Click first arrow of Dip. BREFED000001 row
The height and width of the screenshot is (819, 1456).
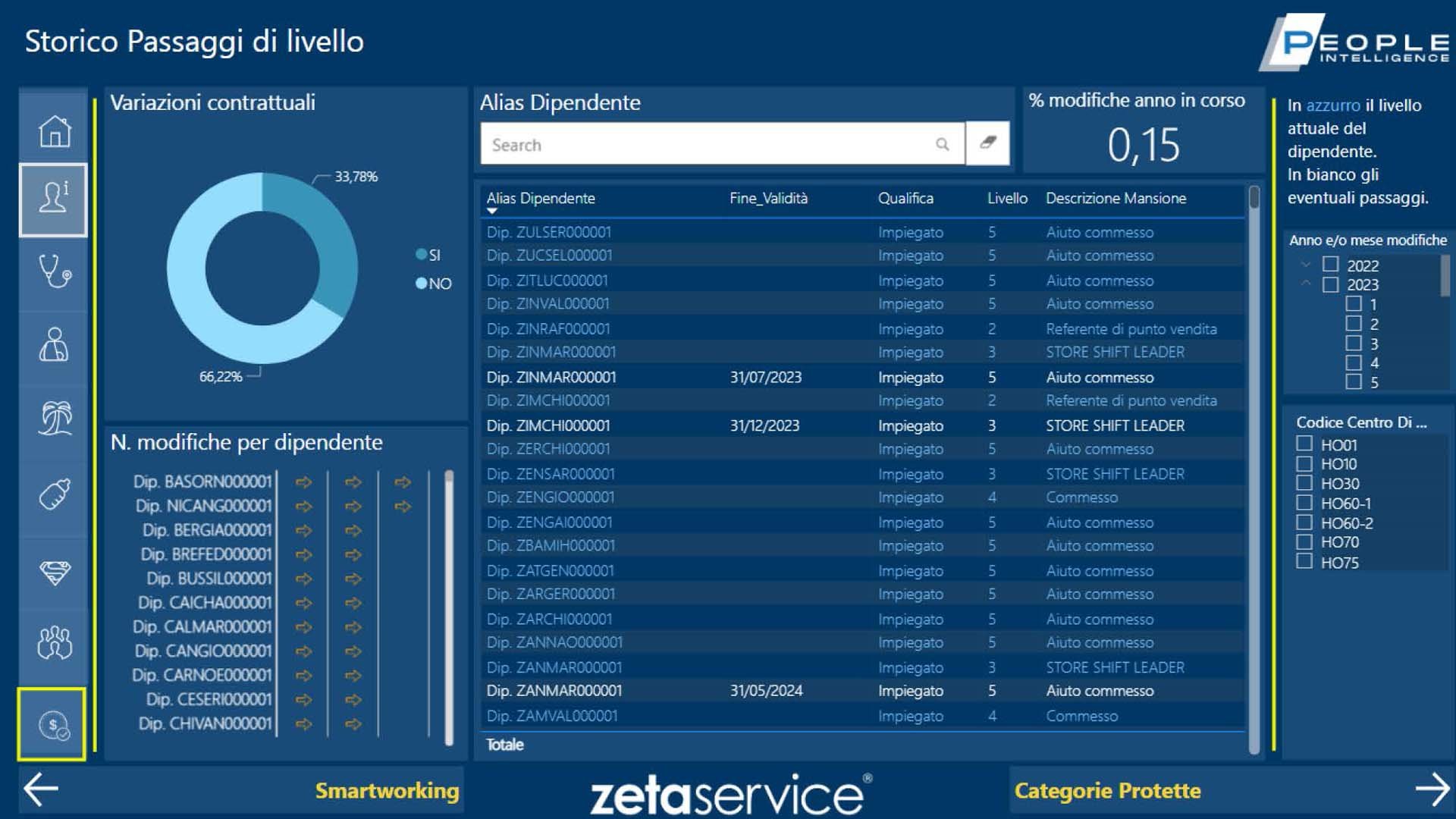[x=304, y=555]
